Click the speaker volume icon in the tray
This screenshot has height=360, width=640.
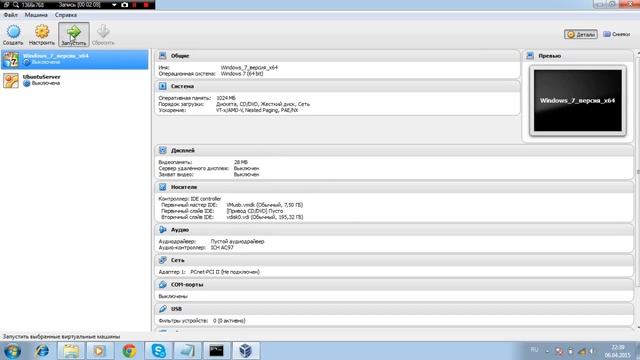[x=591, y=351]
